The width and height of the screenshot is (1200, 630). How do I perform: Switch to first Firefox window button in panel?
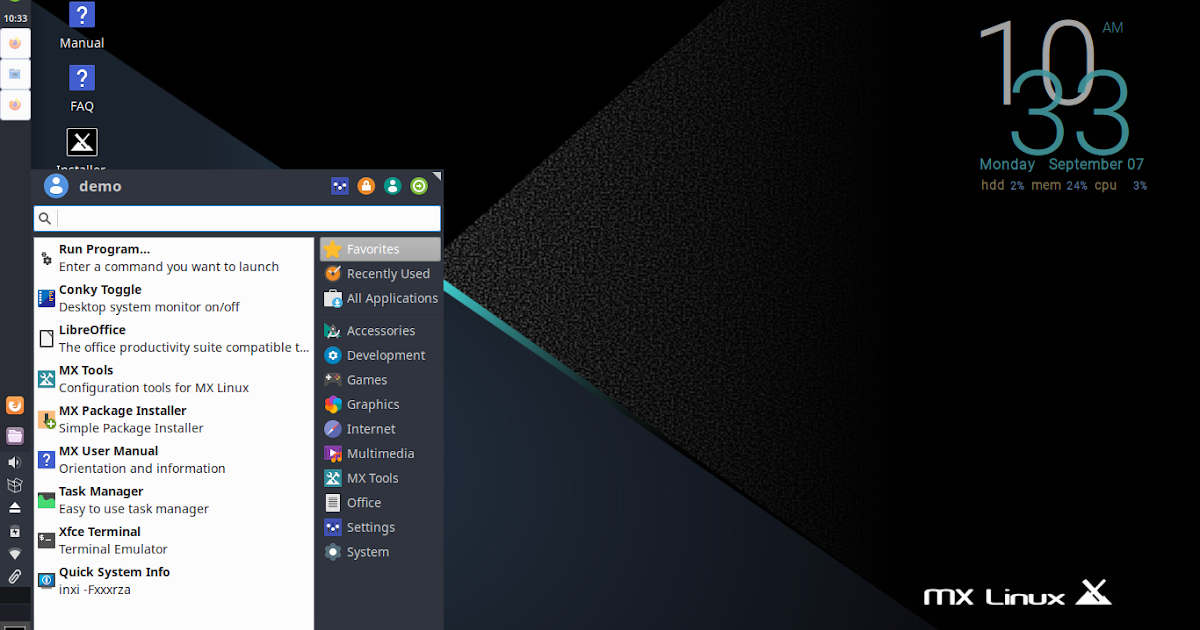click(x=15, y=43)
